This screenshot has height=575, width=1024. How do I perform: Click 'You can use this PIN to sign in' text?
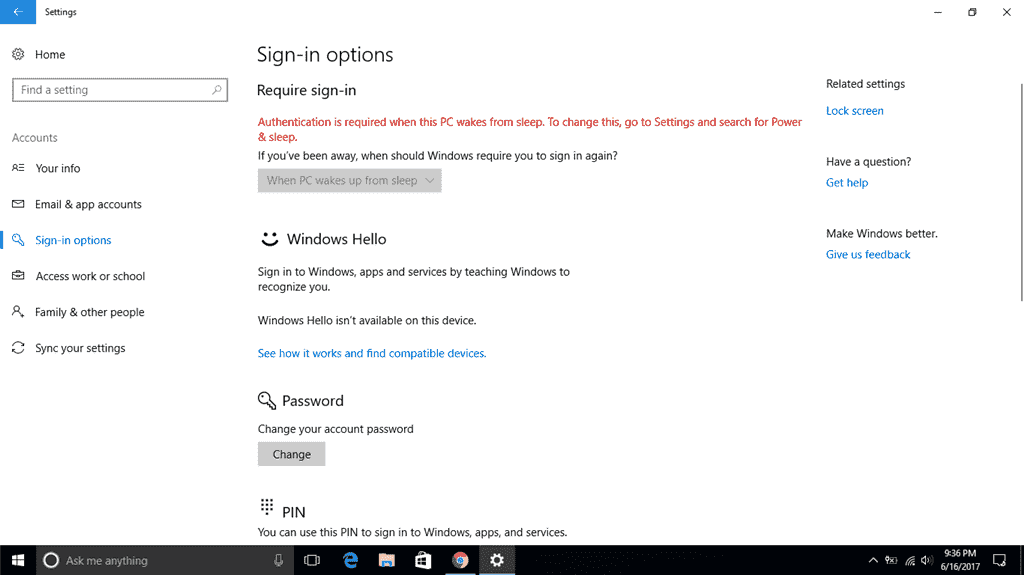(412, 532)
